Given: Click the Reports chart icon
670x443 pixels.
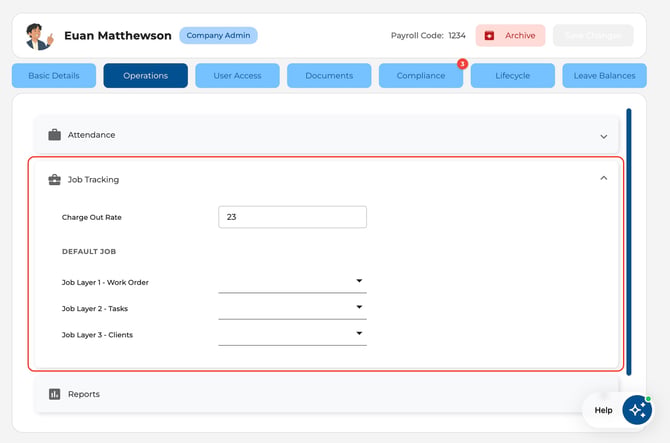Looking at the screenshot, I should pos(54,394).
